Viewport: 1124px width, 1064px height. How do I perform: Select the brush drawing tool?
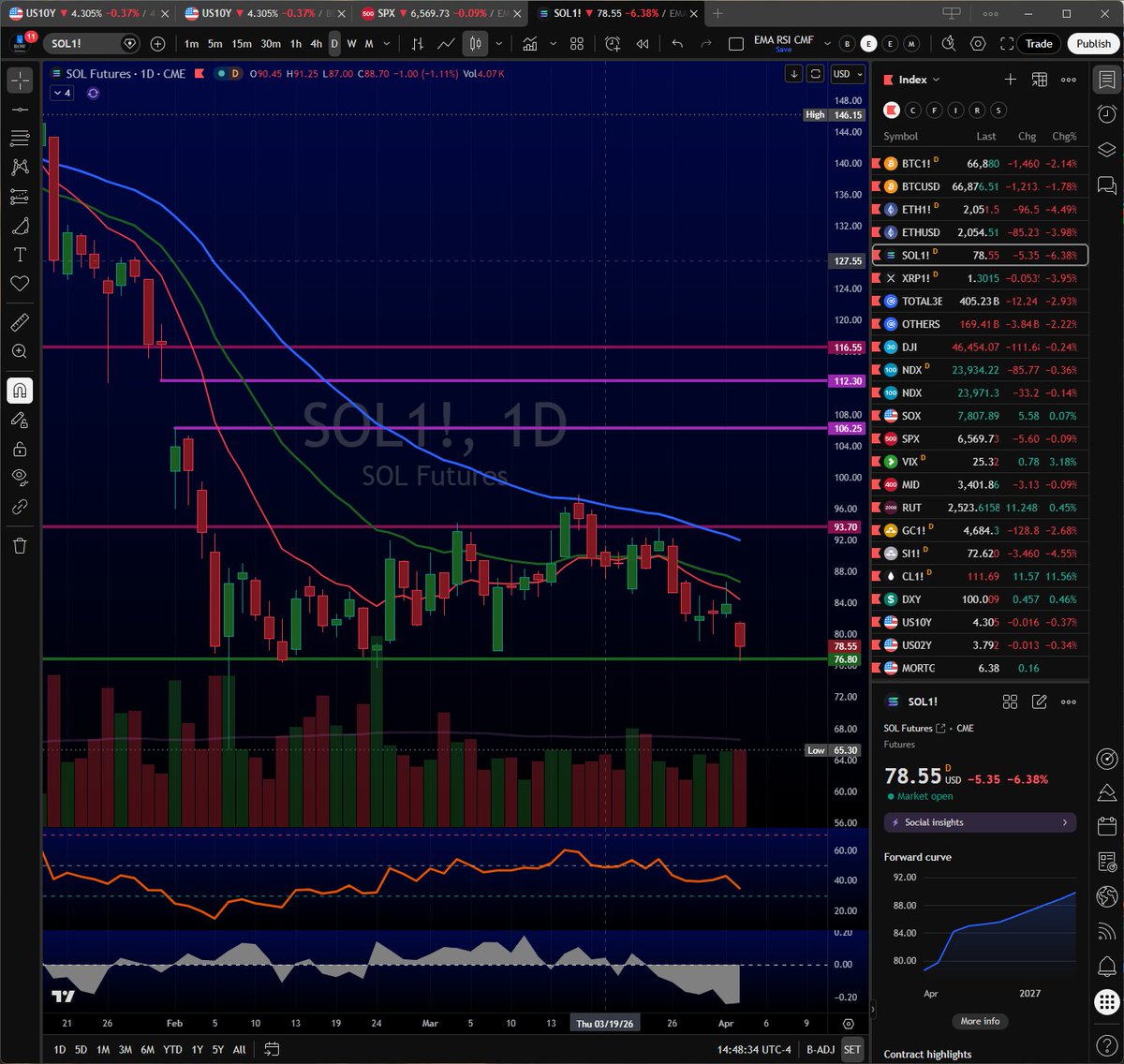[x=20, y=226]
